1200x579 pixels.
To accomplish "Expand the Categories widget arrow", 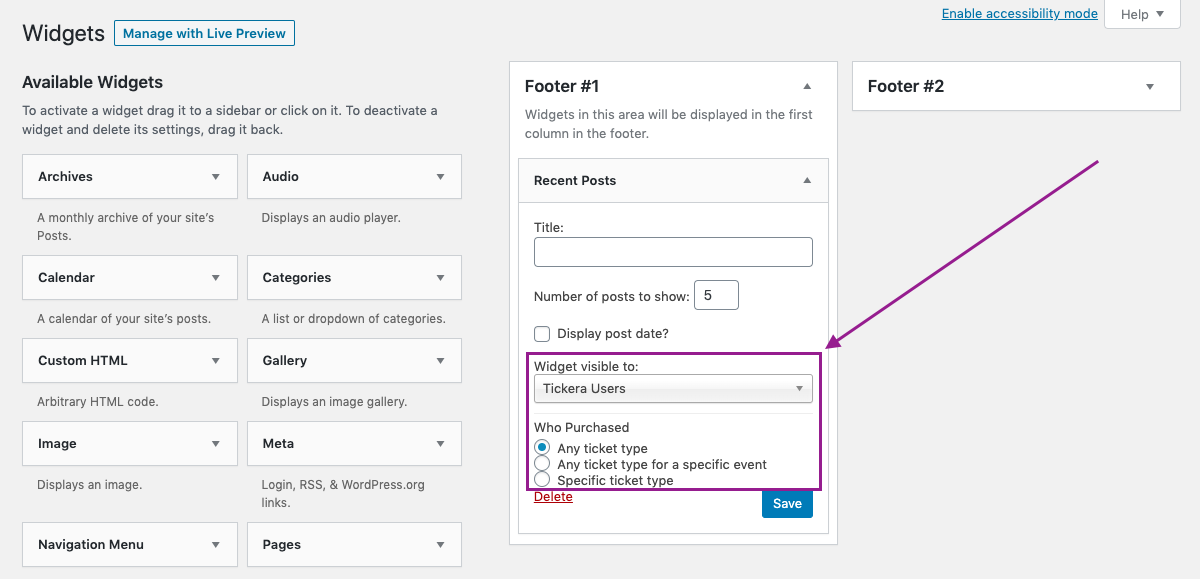I will [440, 278].
